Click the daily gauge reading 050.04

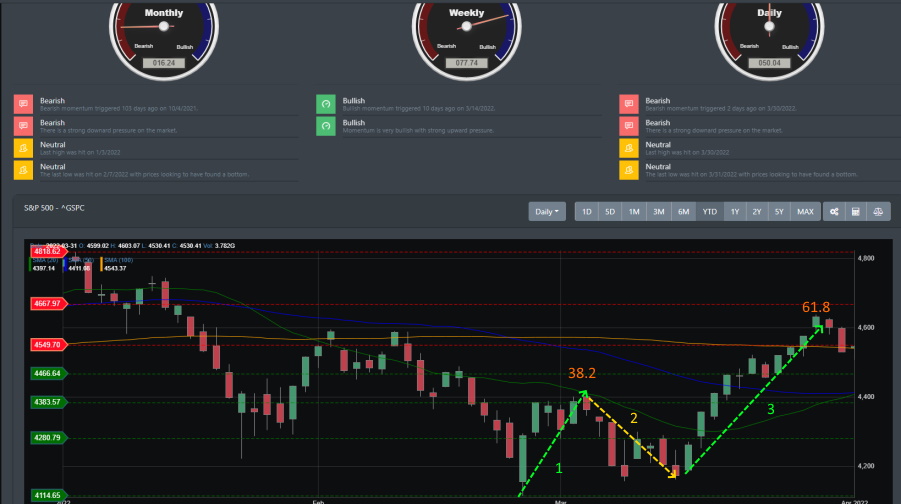click(x=769, y=63)
